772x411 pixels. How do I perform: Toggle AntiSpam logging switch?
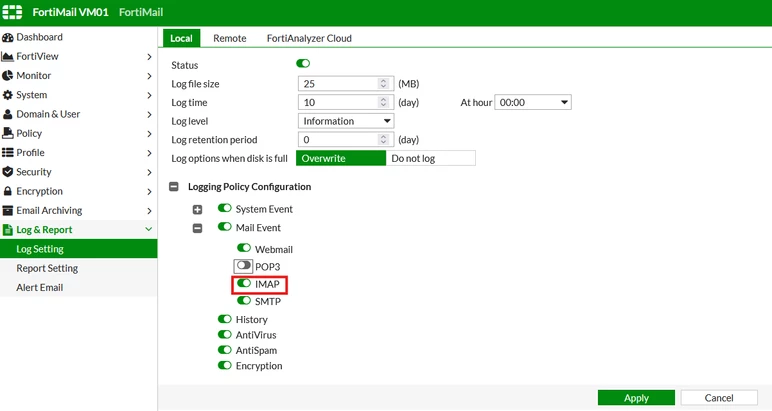point(225,349)
